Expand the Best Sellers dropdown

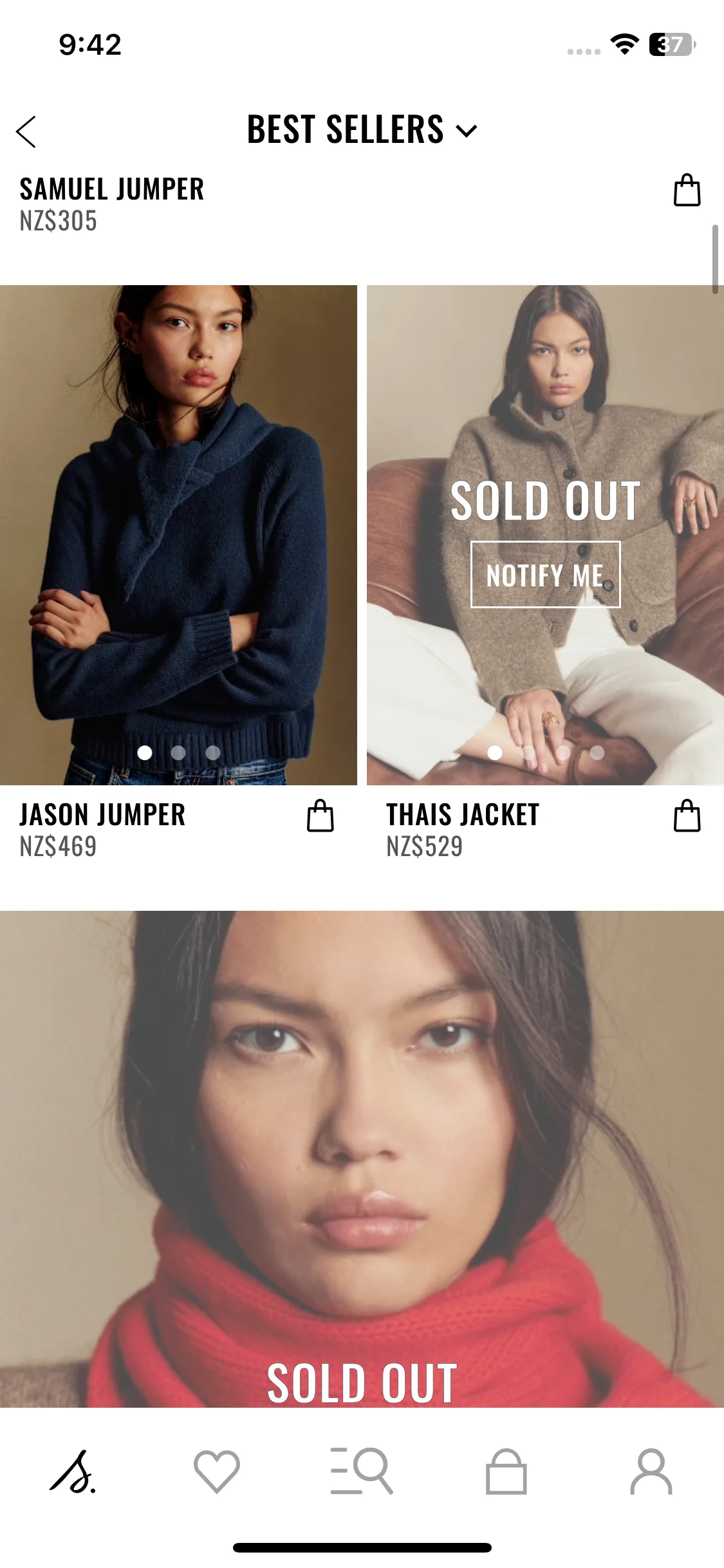click(x=362, y=129)
